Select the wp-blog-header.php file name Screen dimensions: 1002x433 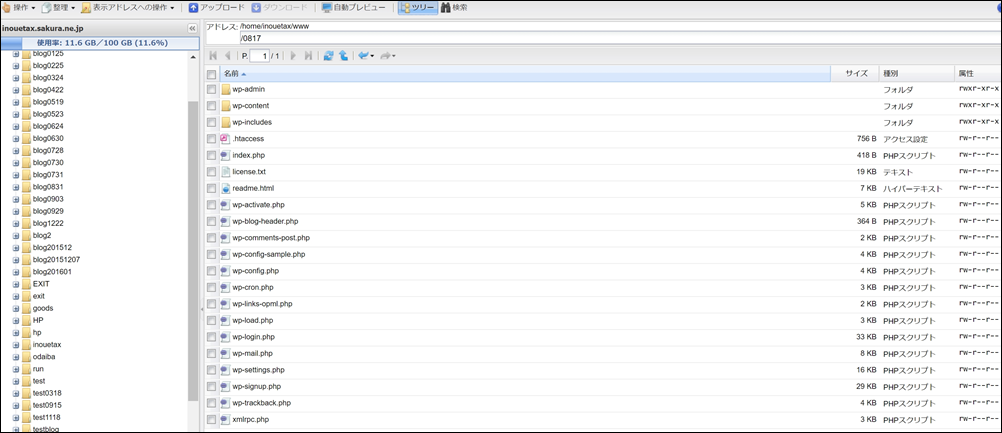[x=265, y=221]
